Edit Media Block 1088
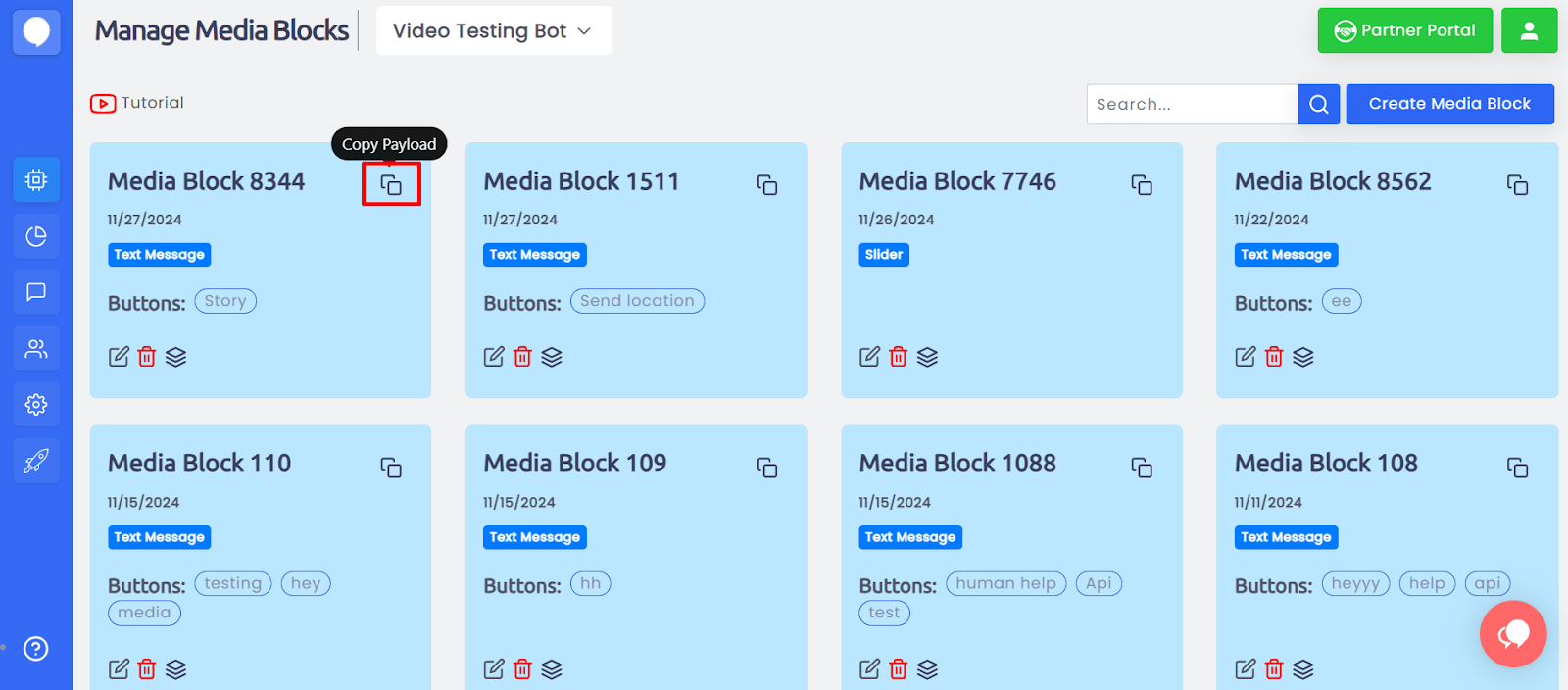Screen dimensions: 1568x690 (869, 669)
